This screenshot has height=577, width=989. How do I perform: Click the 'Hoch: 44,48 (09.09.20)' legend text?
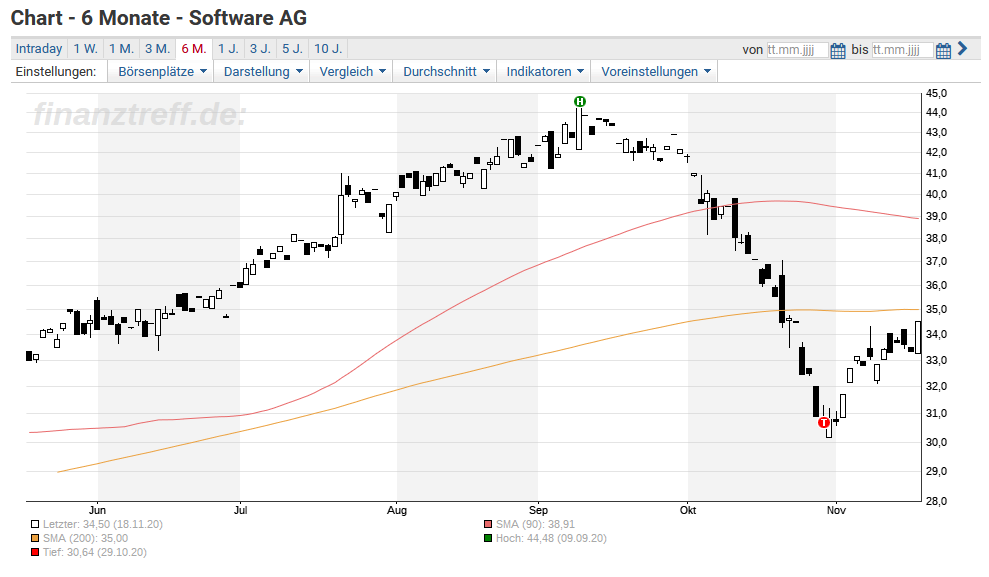(551, 539)
